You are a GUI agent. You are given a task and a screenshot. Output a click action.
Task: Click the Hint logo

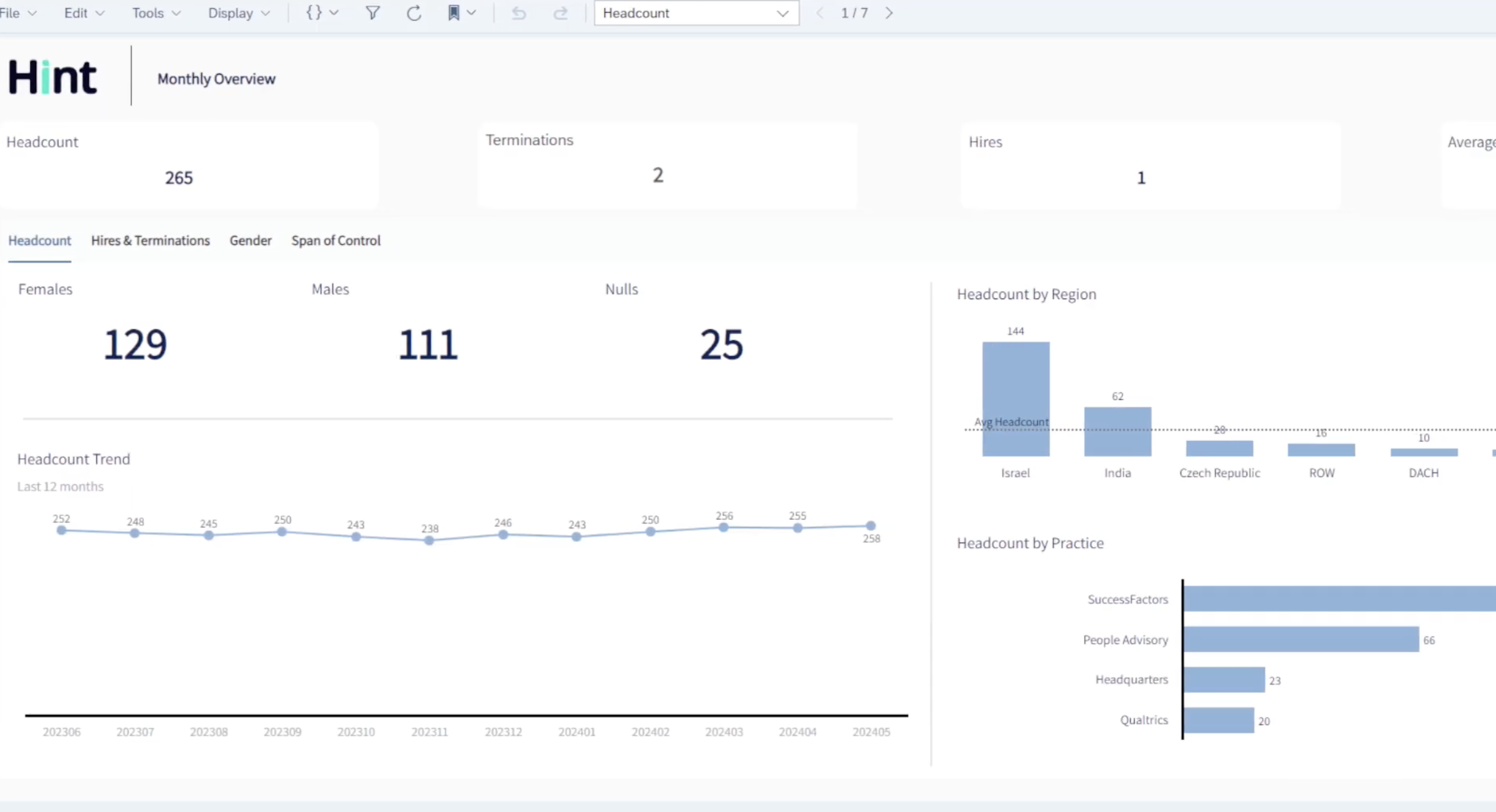(x=52, y=77)
